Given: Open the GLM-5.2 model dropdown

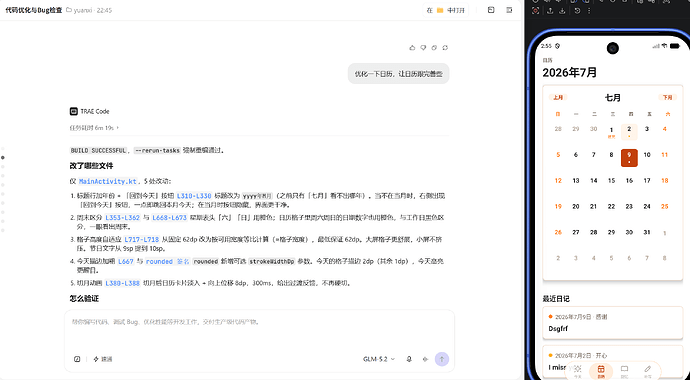Looking at the screenshot, I should tap(379, 359).
